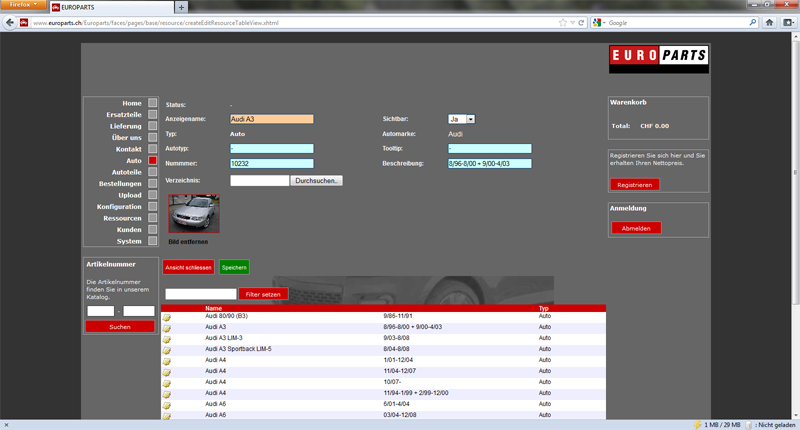Toggle the square next to Lieferung
The width and height of the screenshot is (800, 430).
click(153, 125)
